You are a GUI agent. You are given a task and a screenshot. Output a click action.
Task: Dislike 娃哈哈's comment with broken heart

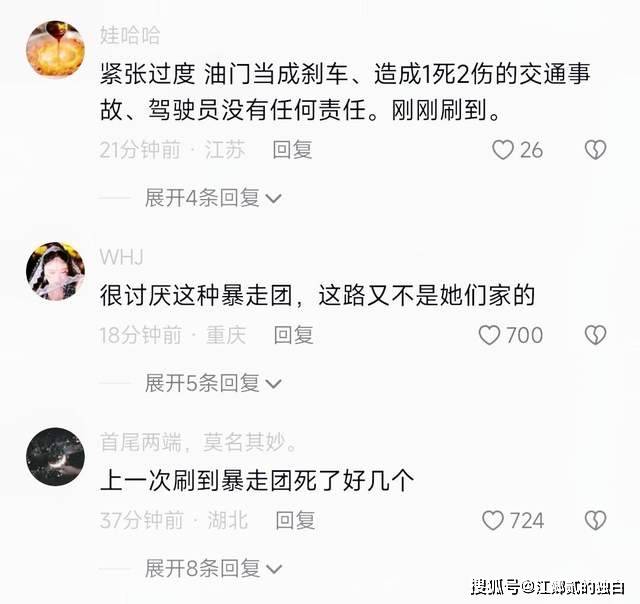pos(596,150)
